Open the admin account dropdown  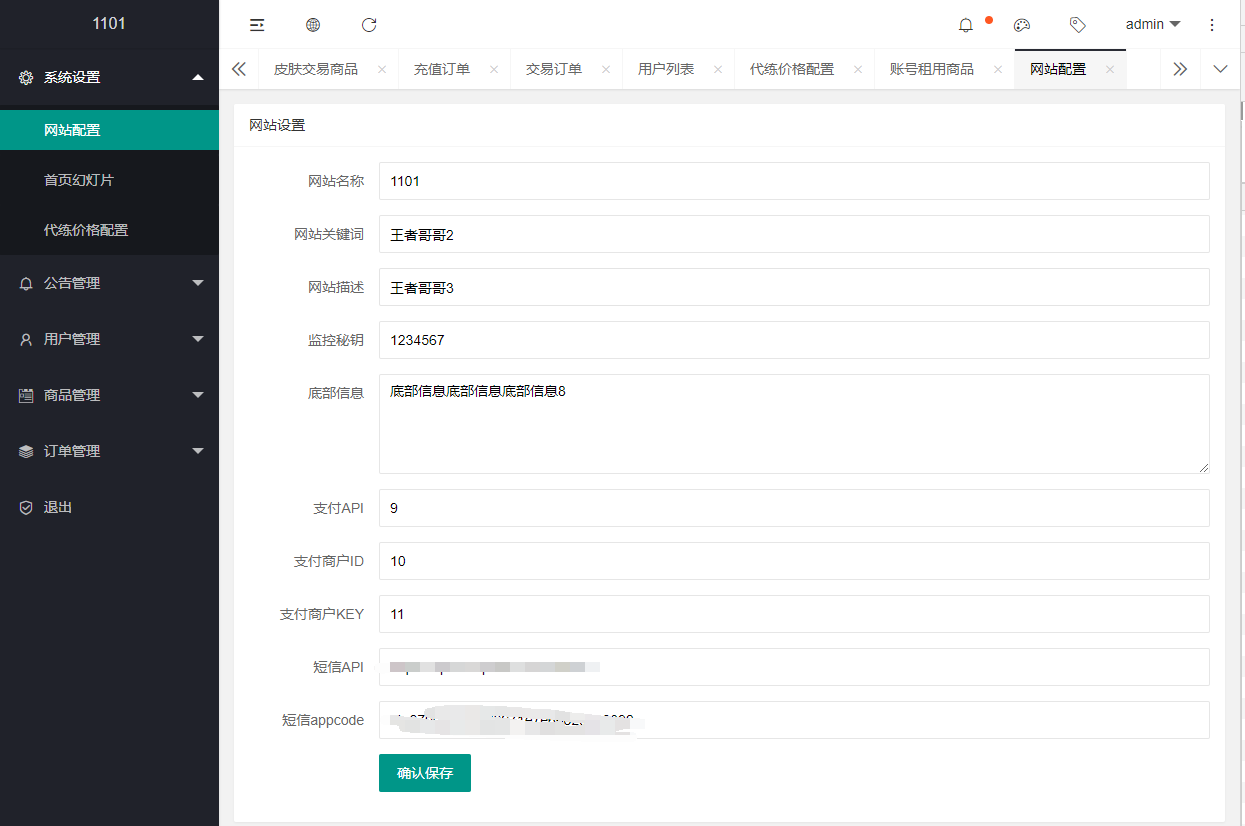(x=1151, y=24)
